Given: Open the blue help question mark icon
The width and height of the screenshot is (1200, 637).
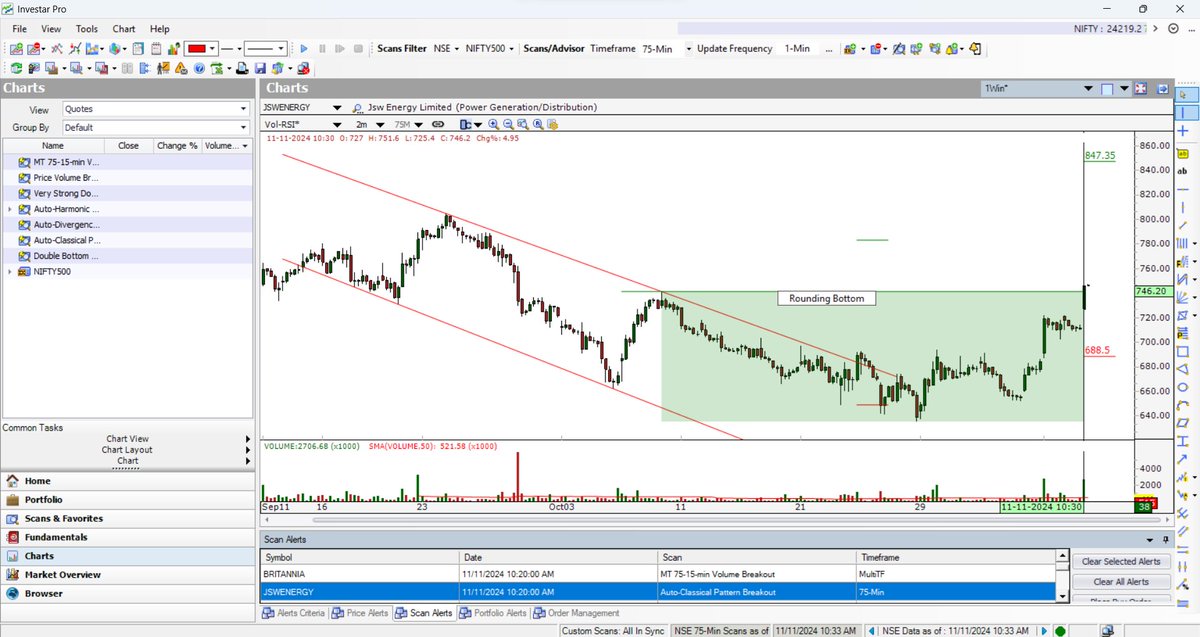Looking at the screenshot, I should tap(199, 68).
